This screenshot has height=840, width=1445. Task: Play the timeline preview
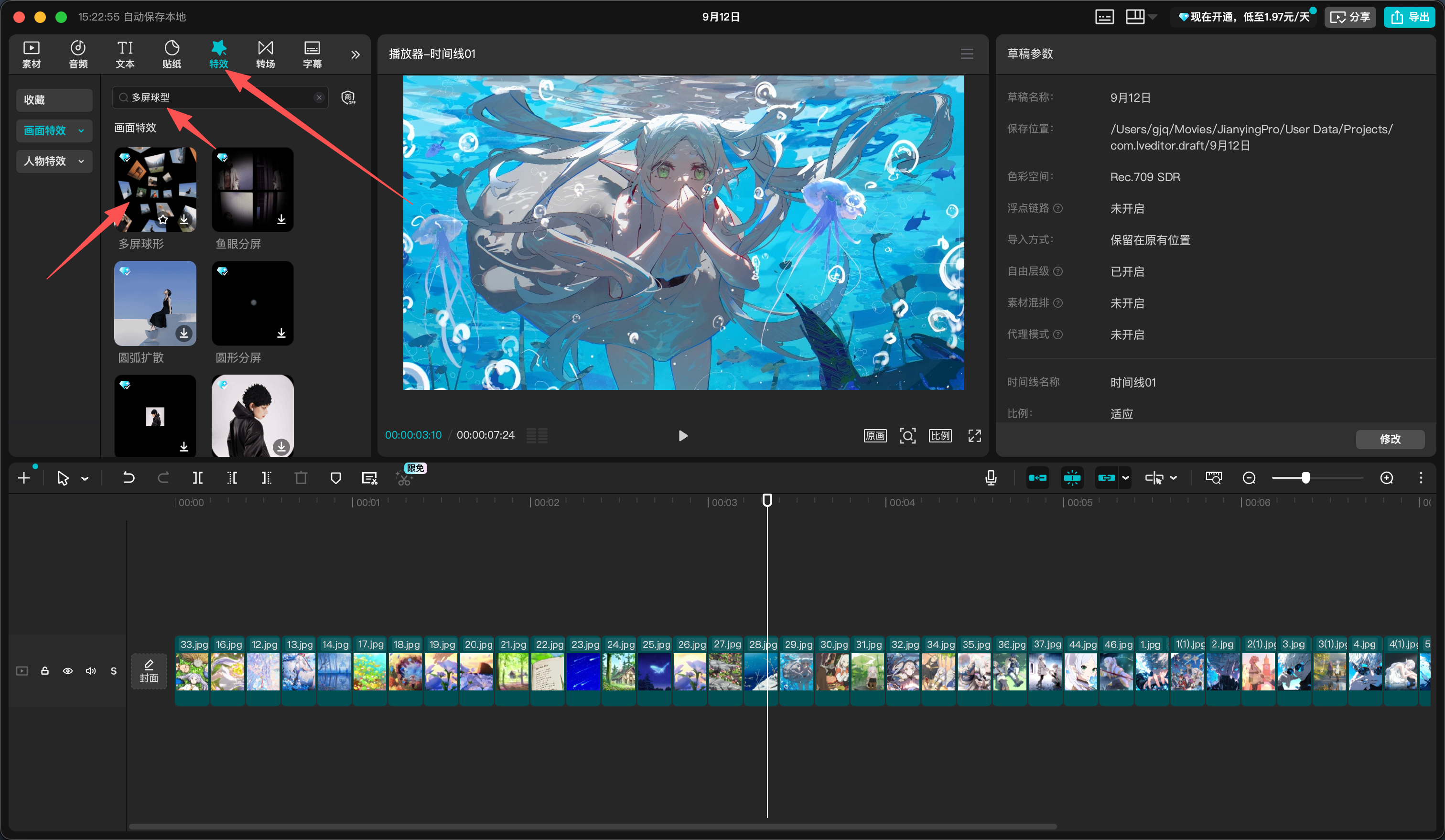click(682, 436)
